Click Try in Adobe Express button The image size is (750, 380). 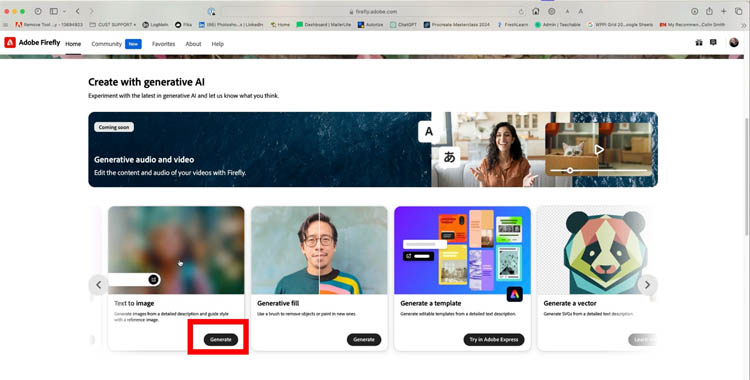point(494,339)
